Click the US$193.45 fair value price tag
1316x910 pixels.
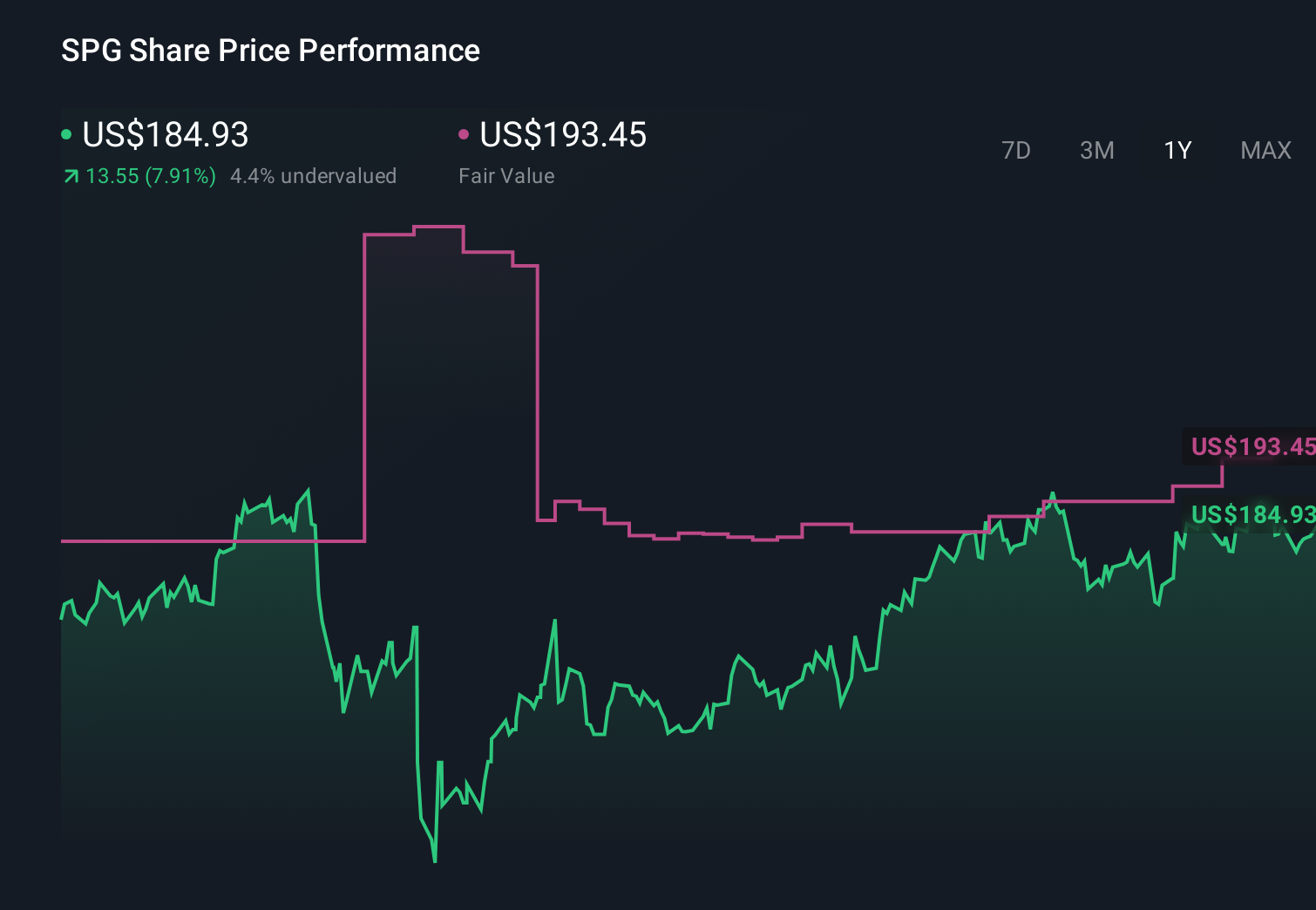click(x=1252, y=447)
